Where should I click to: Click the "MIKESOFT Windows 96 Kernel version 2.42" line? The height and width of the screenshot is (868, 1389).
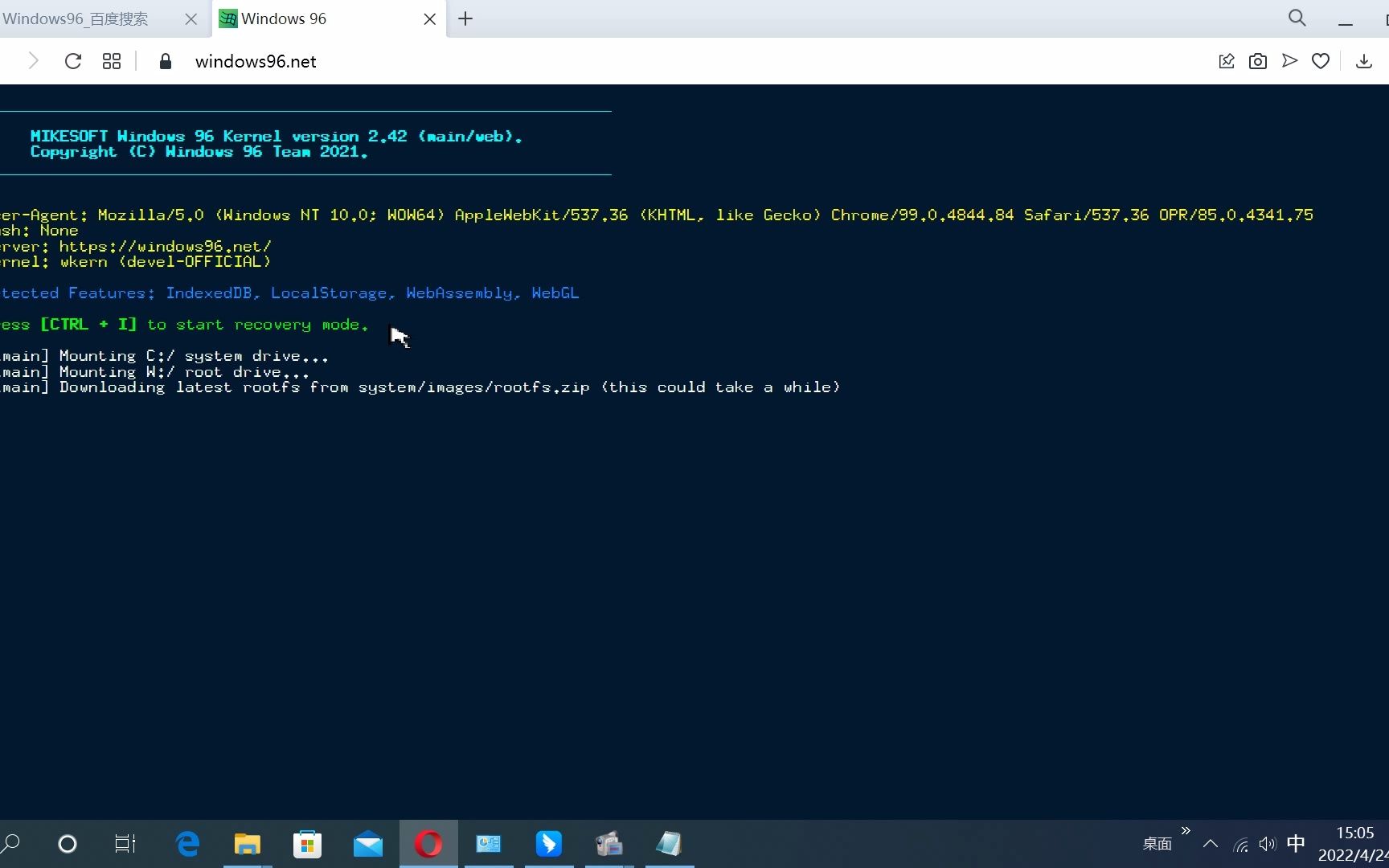[x=277, y=137]
